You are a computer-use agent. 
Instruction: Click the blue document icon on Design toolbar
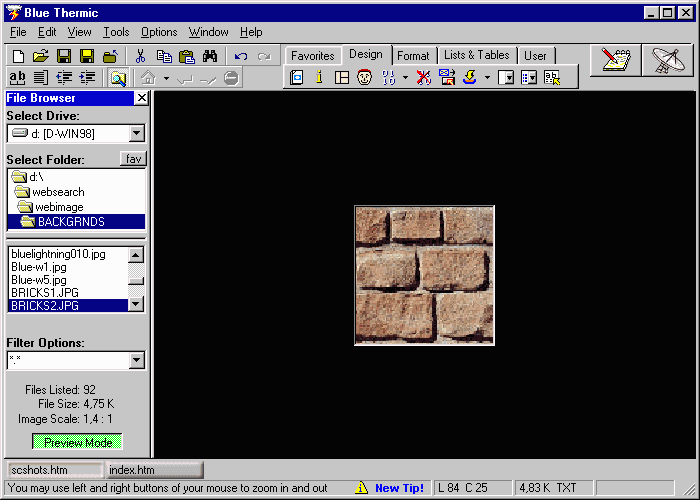coord(296,77)
